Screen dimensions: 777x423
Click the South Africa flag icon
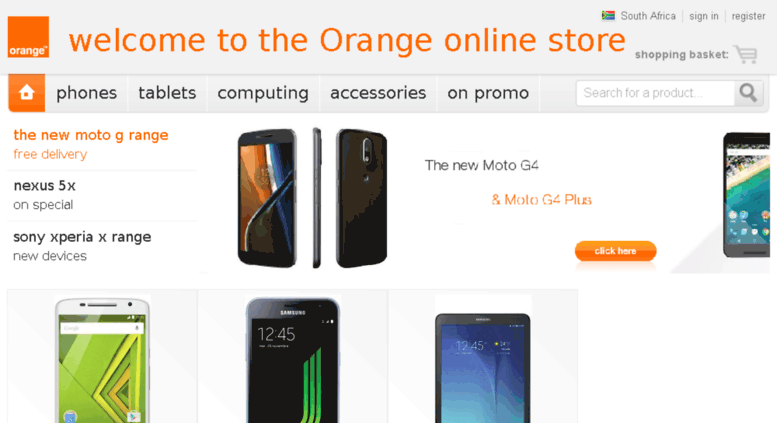(608, 15)
